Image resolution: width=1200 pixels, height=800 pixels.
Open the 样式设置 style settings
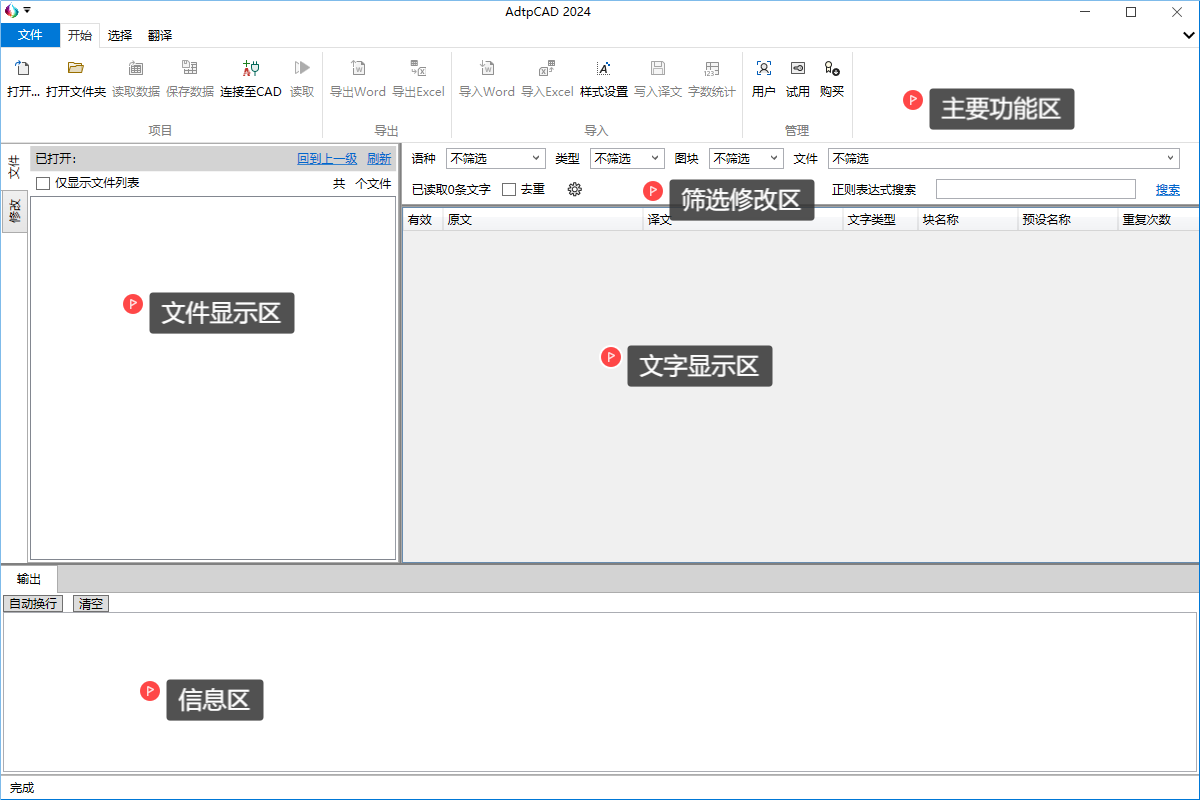603,69
